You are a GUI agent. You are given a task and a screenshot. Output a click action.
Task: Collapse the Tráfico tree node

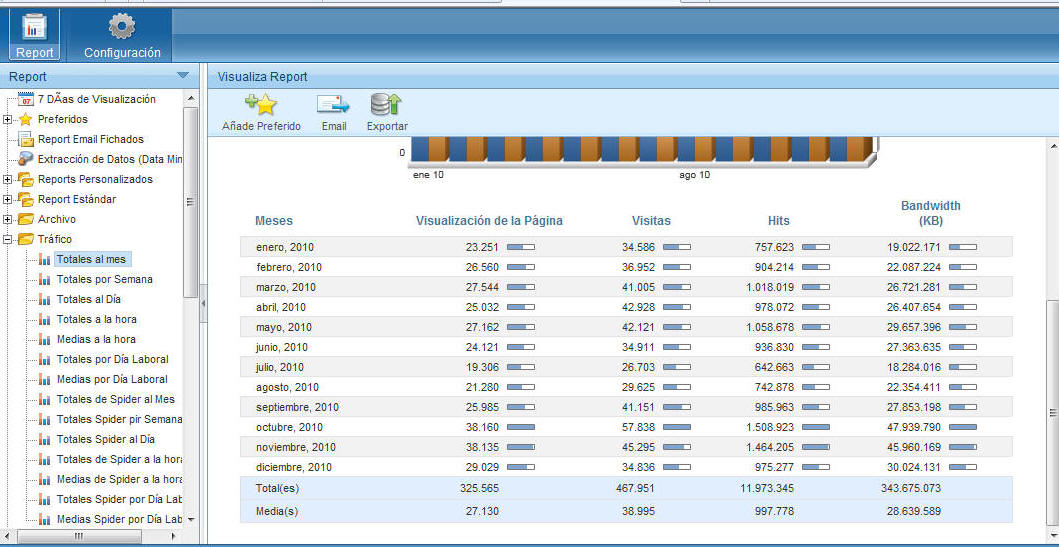(7, 239)
